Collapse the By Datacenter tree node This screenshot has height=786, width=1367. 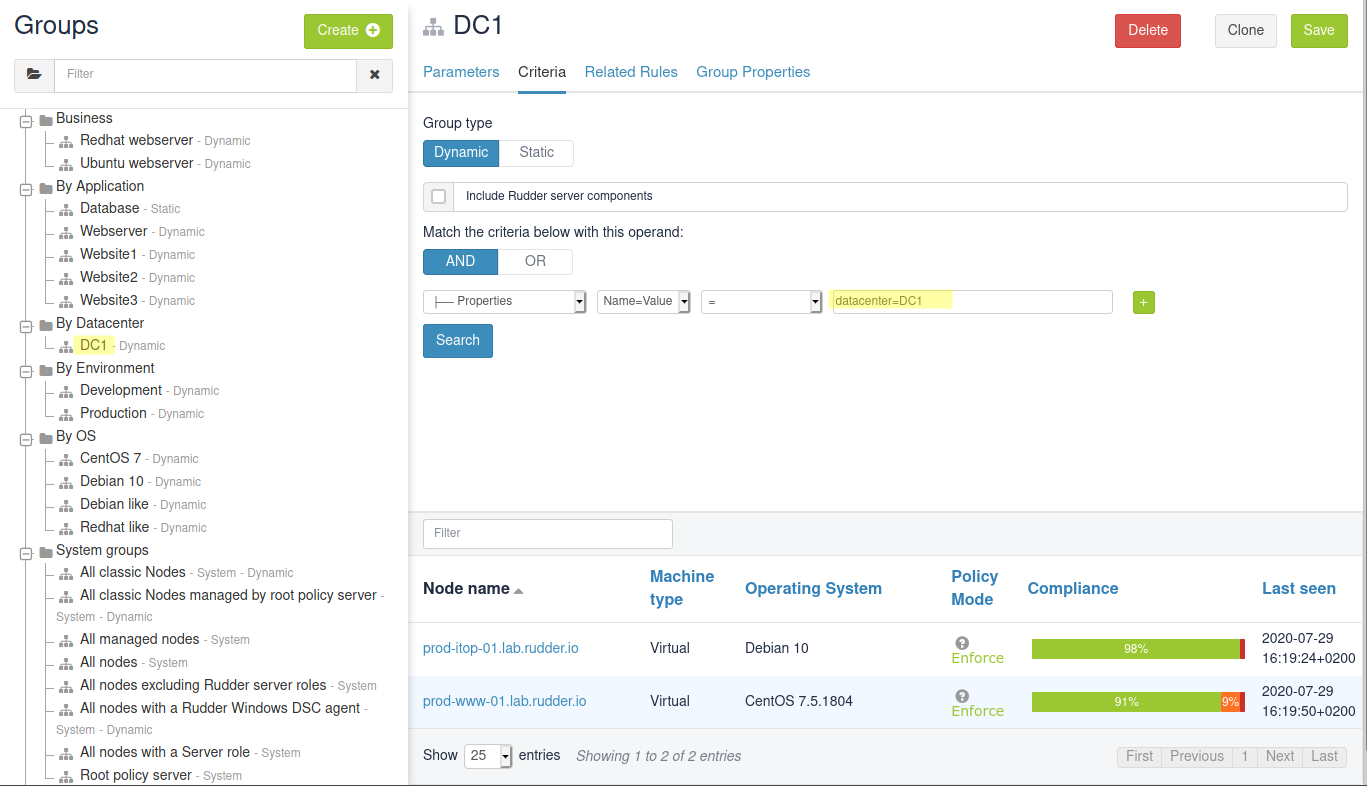[x=26, y=324]
